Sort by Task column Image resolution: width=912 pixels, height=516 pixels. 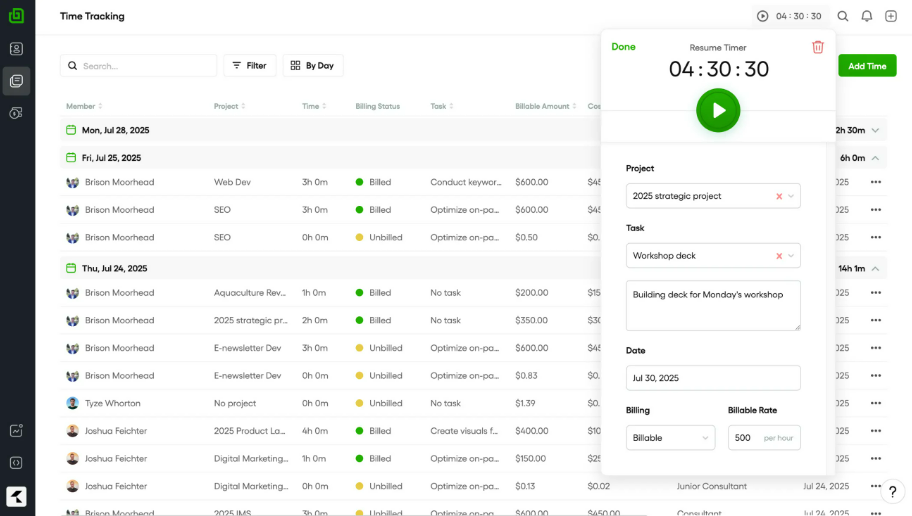(442, 106)
